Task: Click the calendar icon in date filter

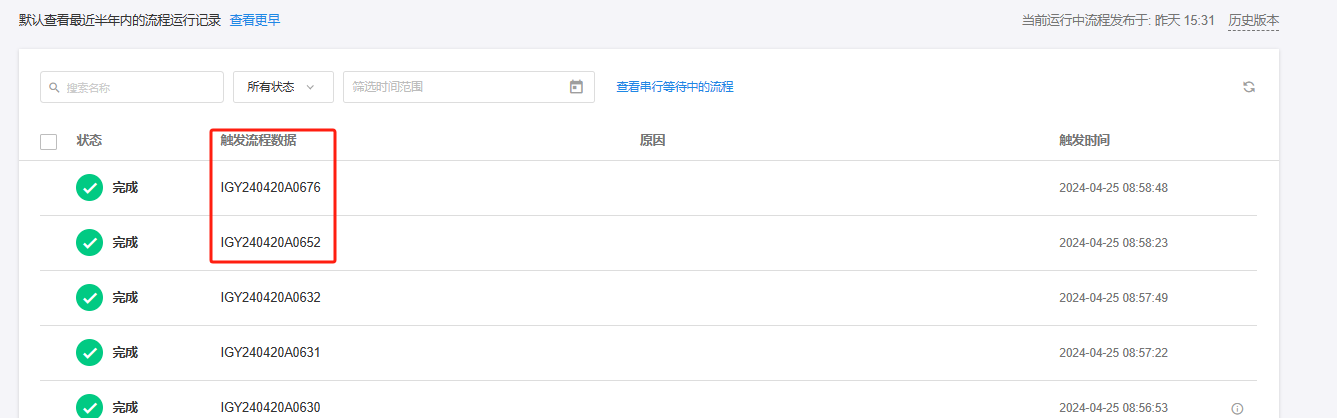Action: point(576,87)
